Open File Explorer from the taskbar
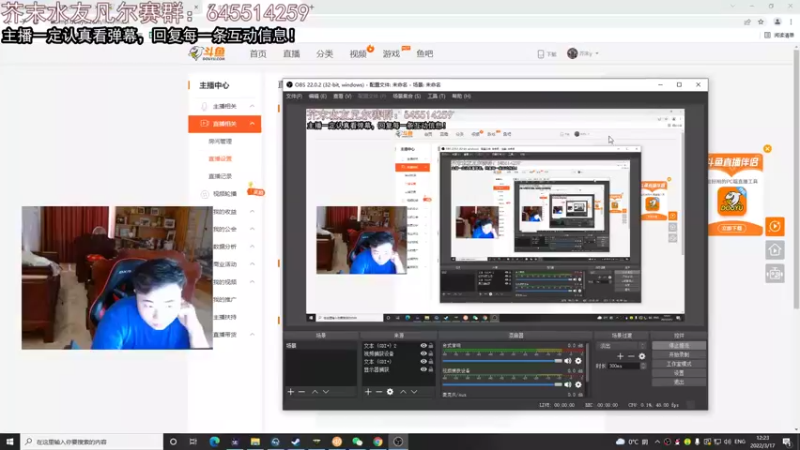Viewport: 800px width, 450px height. pyautogui.click(x=255, y=441)
